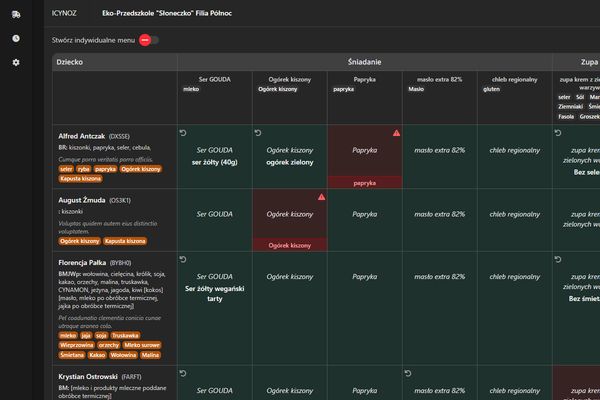
Task: Open the settings gear in sidebar
Action: [15, 62]
